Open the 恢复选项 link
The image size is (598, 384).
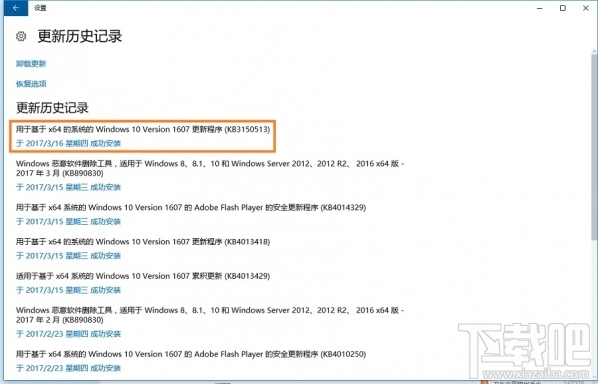[31, 84]
